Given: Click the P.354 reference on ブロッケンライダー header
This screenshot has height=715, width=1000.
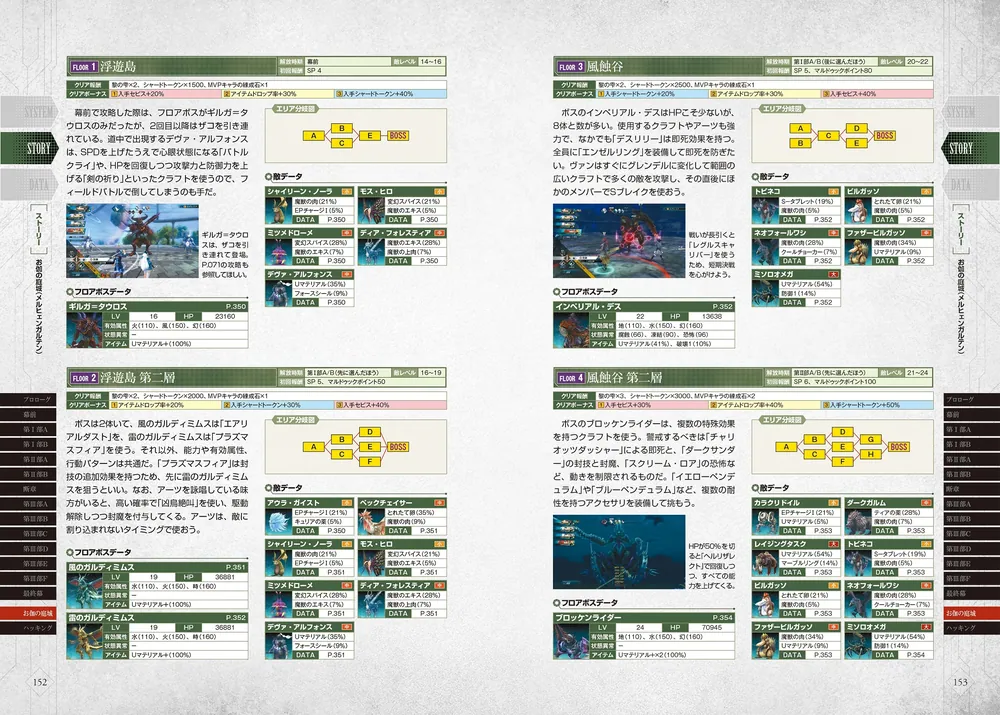Looking at the screenshot, I should pos(723,617).
